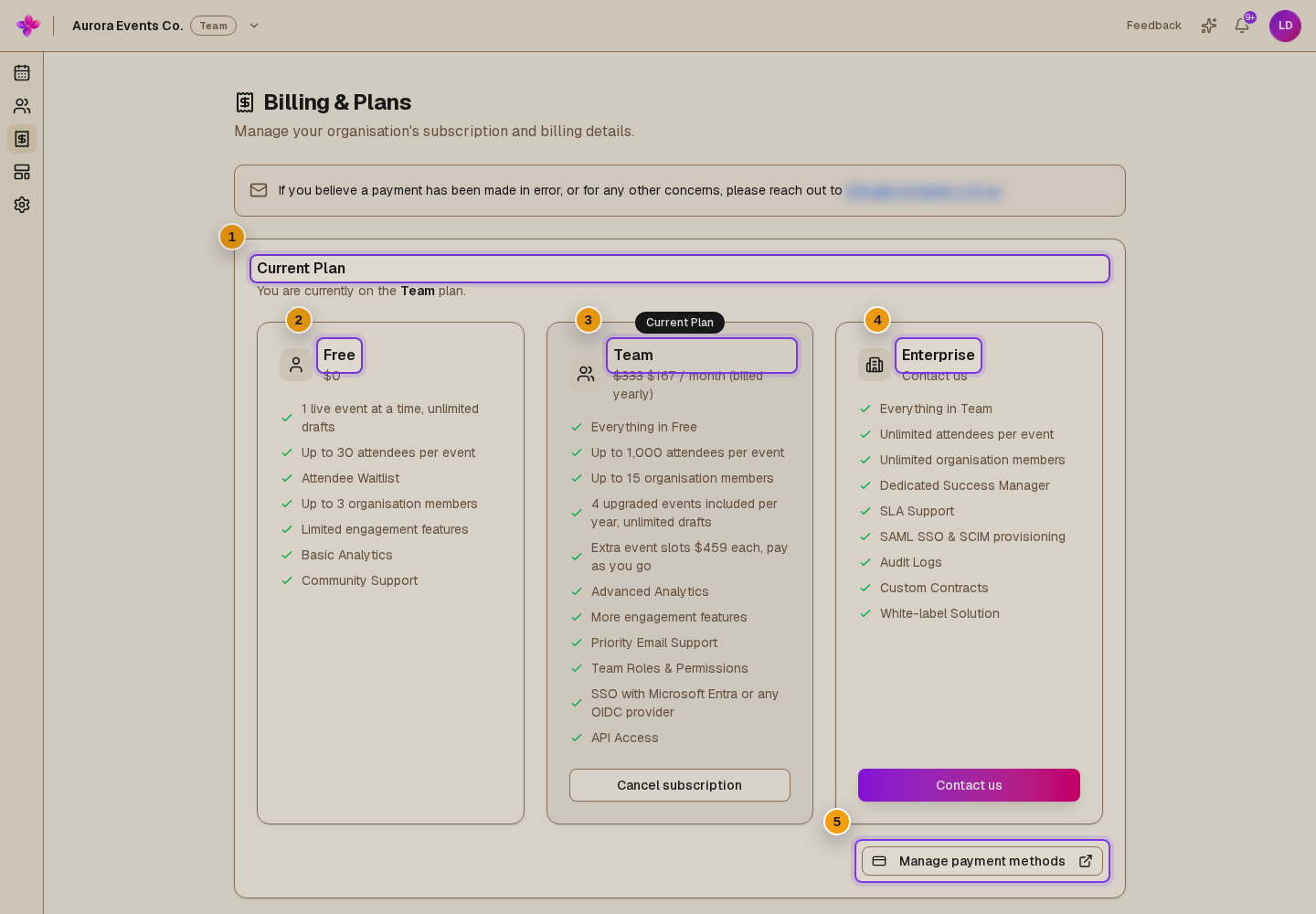Click "SLA Support" feature text
This screenshot has width=1316, height=914.
[918, 511]
